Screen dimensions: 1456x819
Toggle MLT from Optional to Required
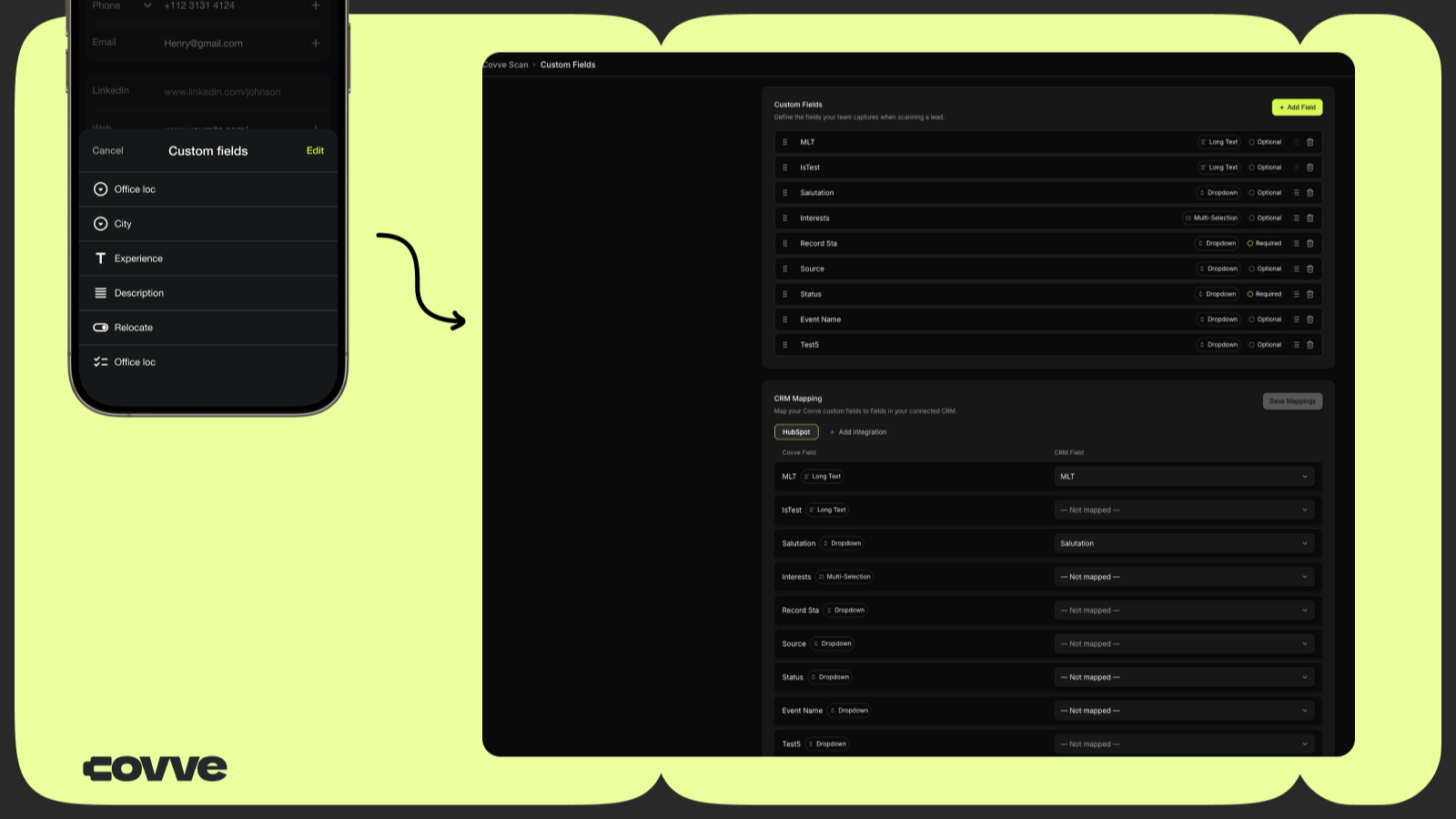[x=1265, y=142]
